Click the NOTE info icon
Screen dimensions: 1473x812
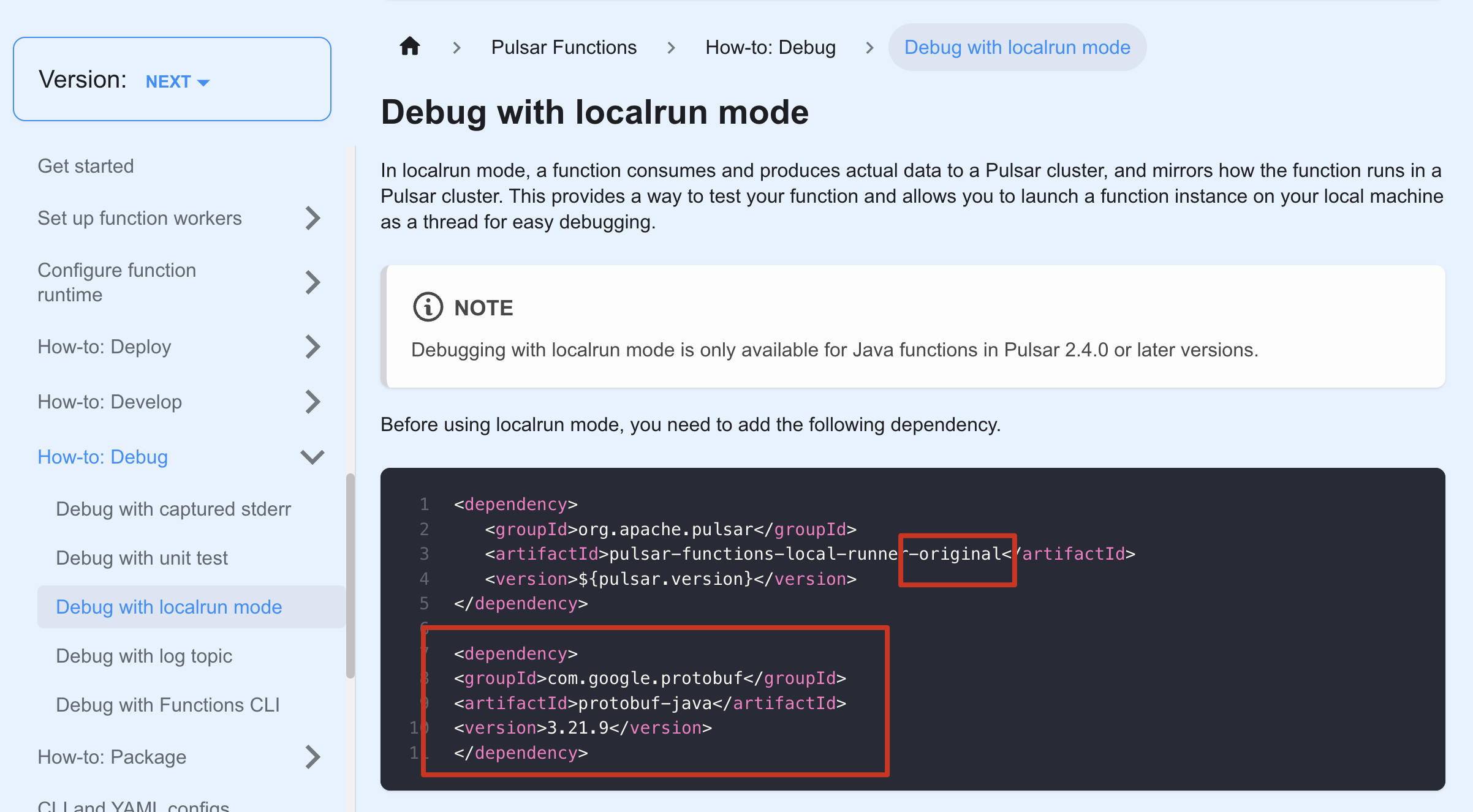click(428, 307)
